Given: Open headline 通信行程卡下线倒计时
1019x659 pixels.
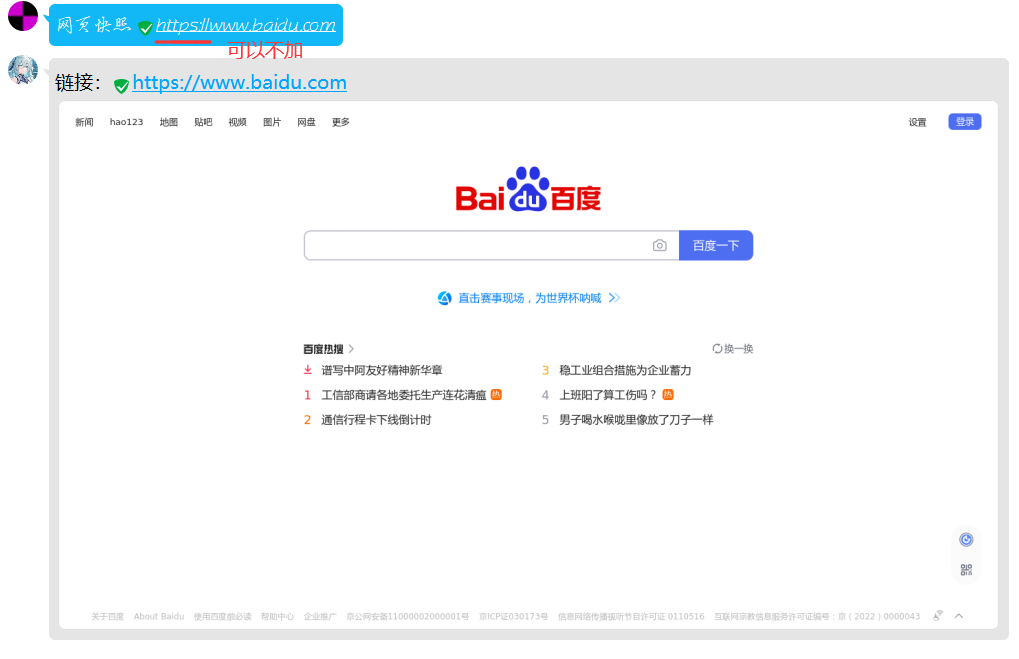Looking at the screenshot, I should (x=376, y=420).
